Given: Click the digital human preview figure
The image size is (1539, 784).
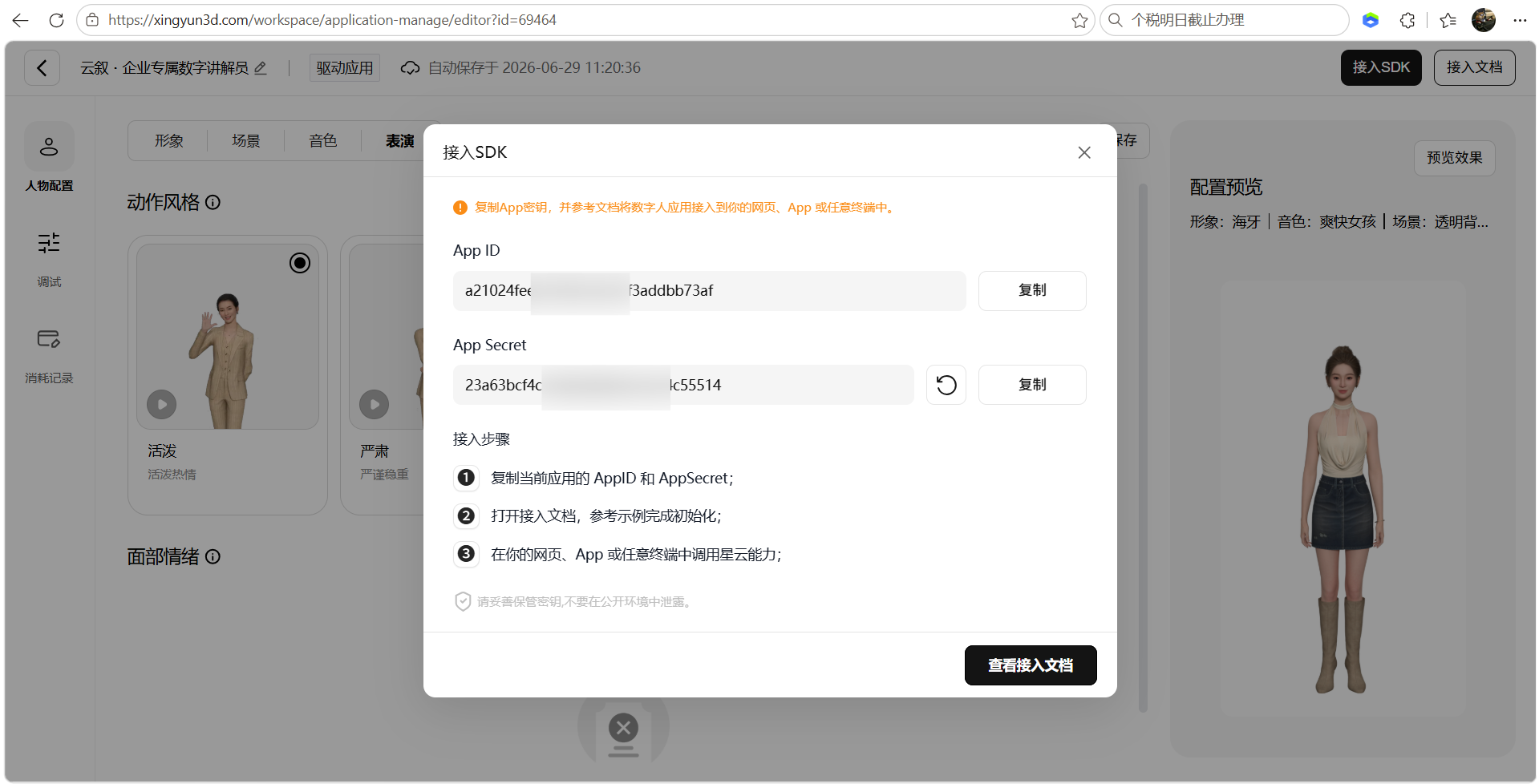Looking at the screenshot, I should click(1342, 519).
